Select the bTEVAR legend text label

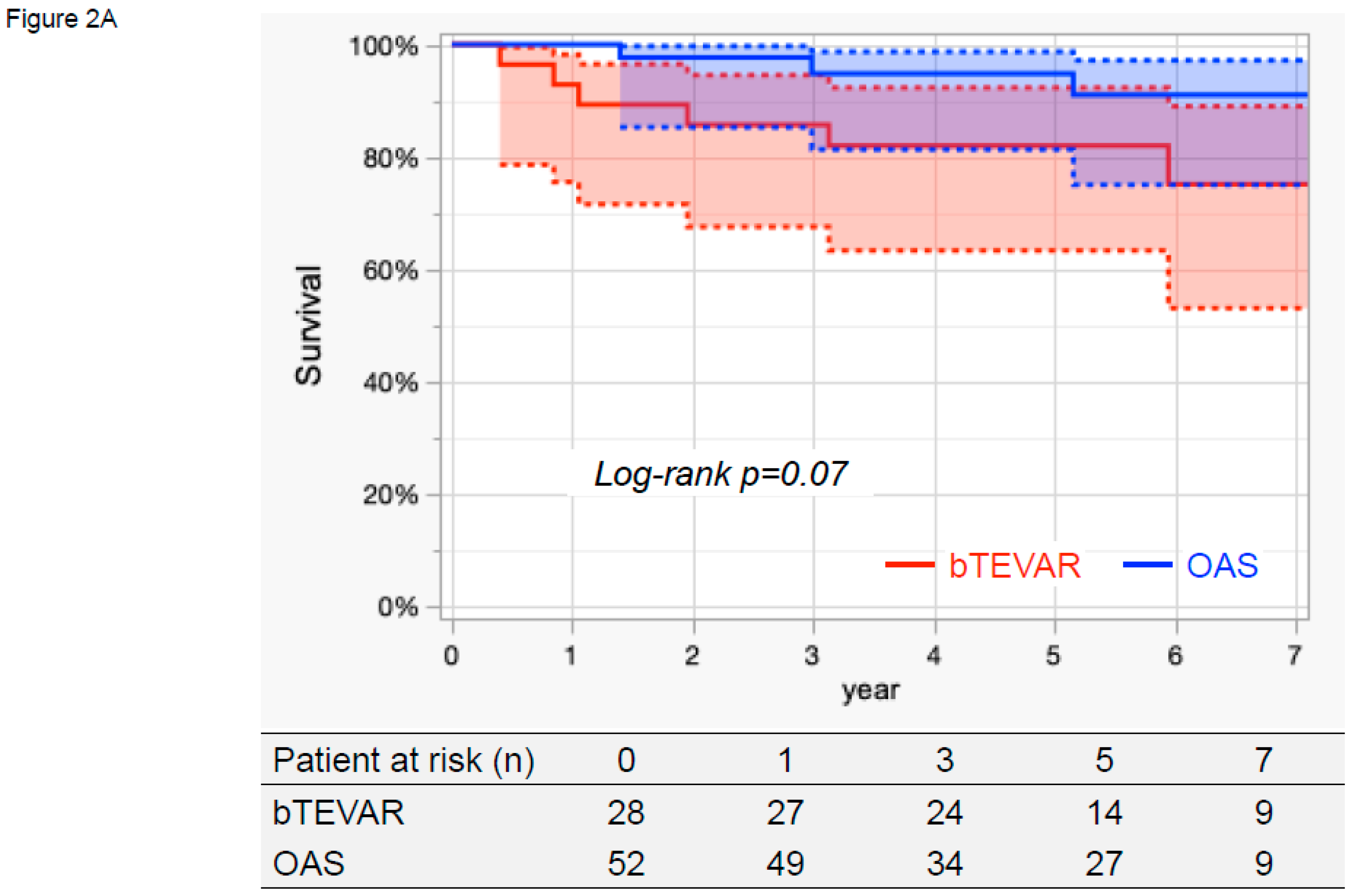click(1015, 566)
